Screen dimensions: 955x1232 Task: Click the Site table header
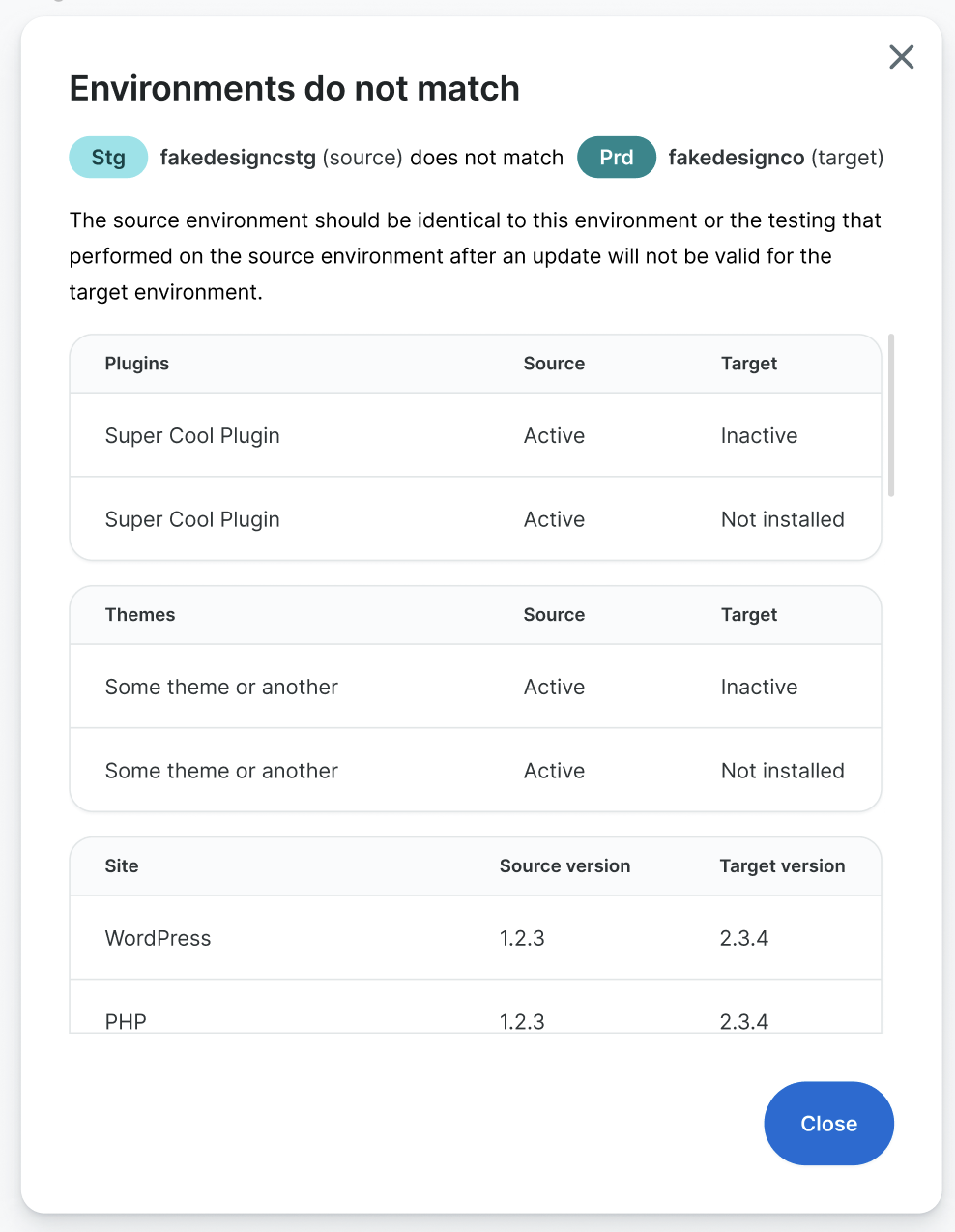click(121, 865)
